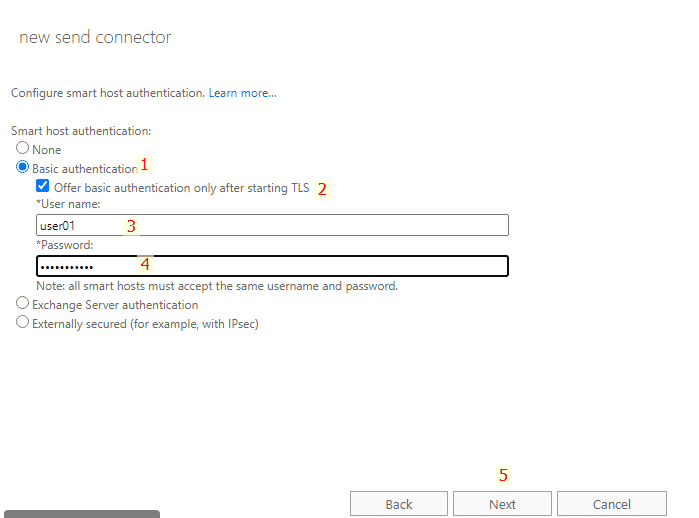This screenshot has width=699, height=518.
Task: Choose the Basic authentication radio option
Action: point(22,168)
